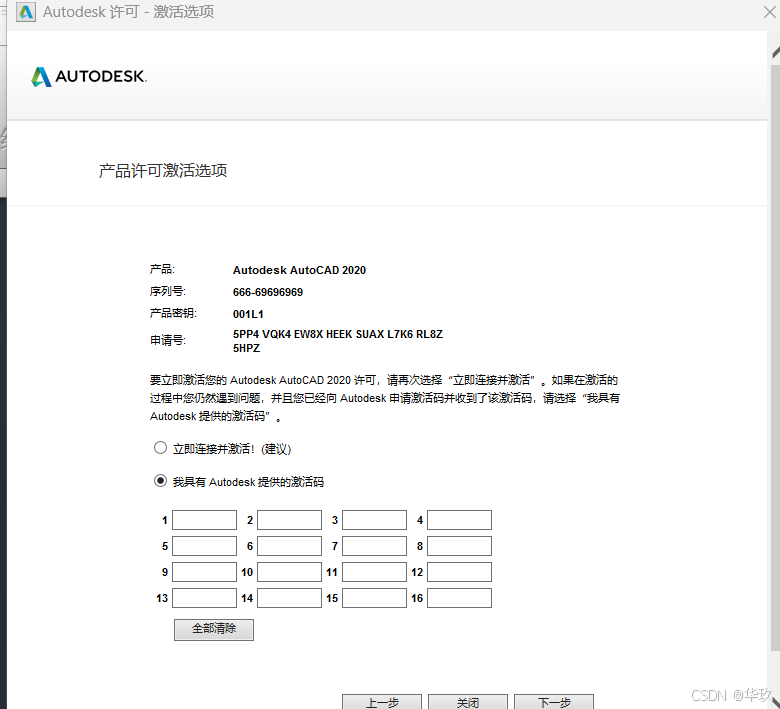This screenshot has height=709, width=780.
Task: Click the 产品许可激活选项 heading
Action: (x=163, y=171)
